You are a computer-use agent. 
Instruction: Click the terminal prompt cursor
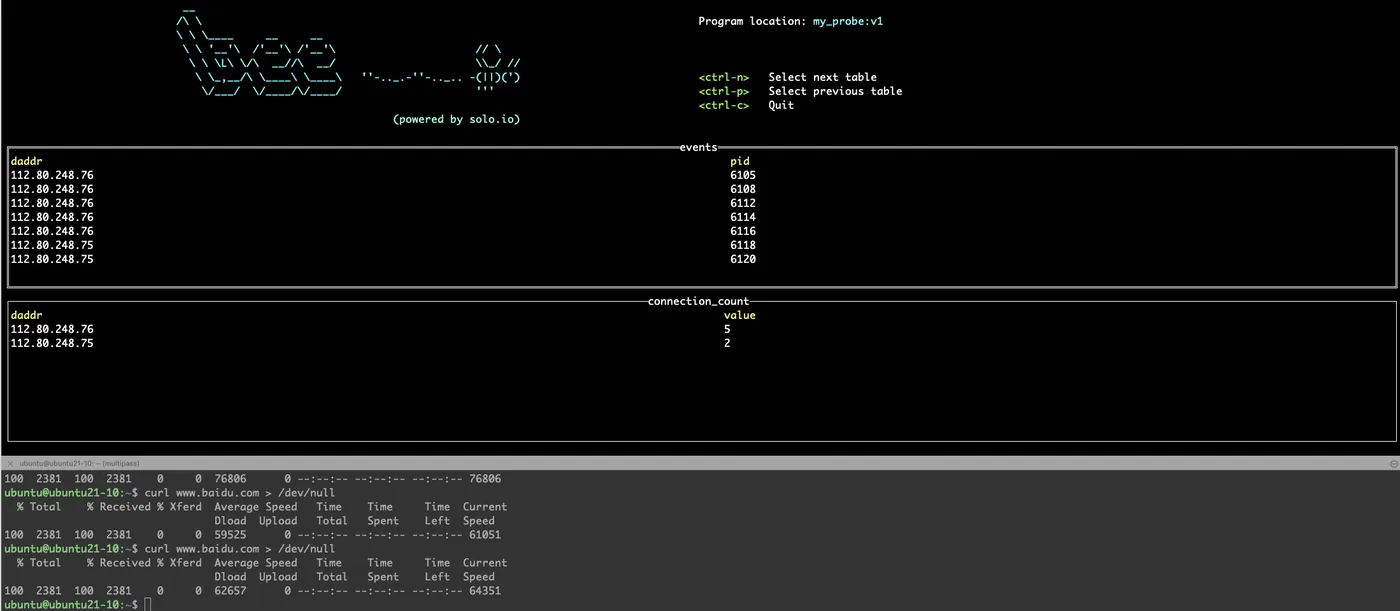[x=147, y=605]
